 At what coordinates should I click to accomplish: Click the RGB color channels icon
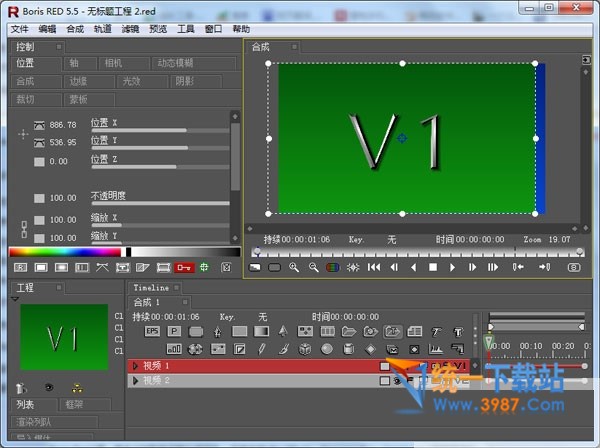[x=332, y=268]
